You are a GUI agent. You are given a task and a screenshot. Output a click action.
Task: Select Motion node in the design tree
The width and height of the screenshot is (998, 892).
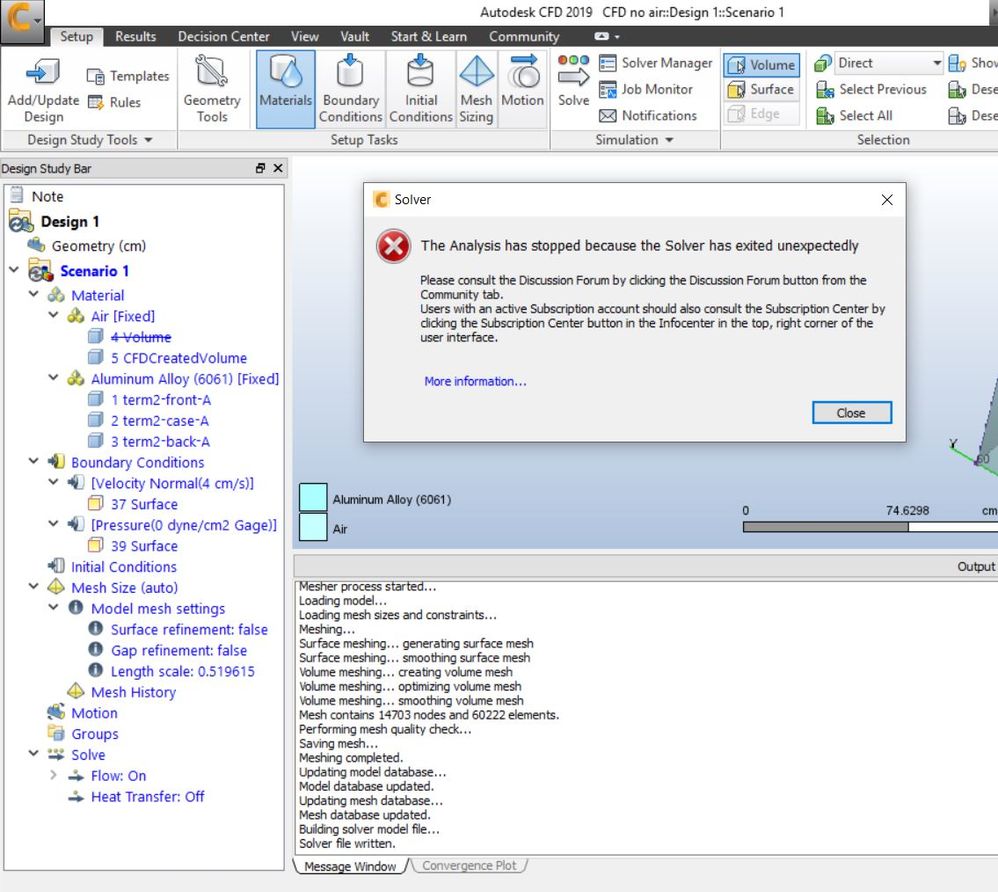click(94, 713)
